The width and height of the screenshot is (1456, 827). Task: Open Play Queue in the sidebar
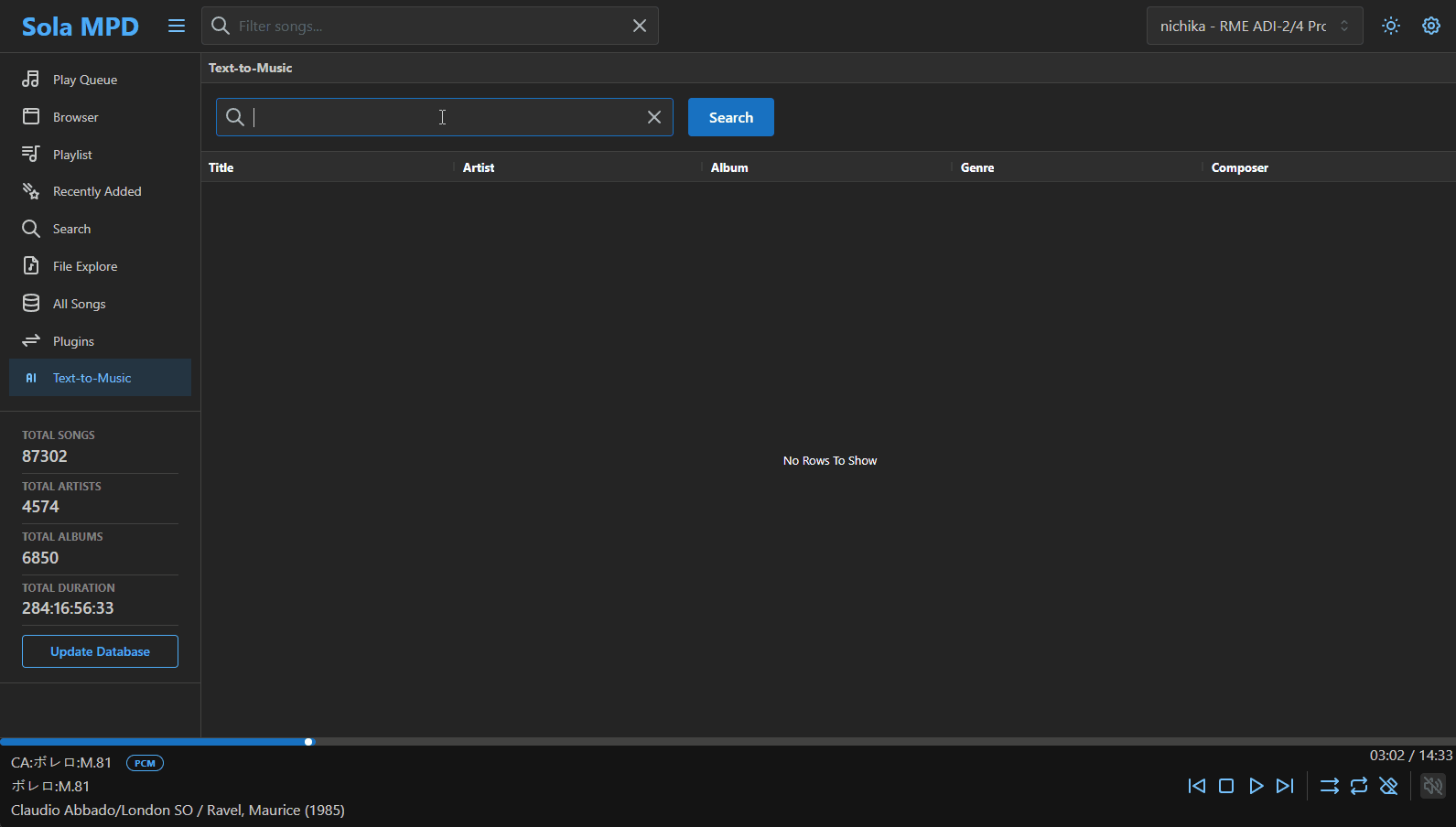[x=85, y=80]
